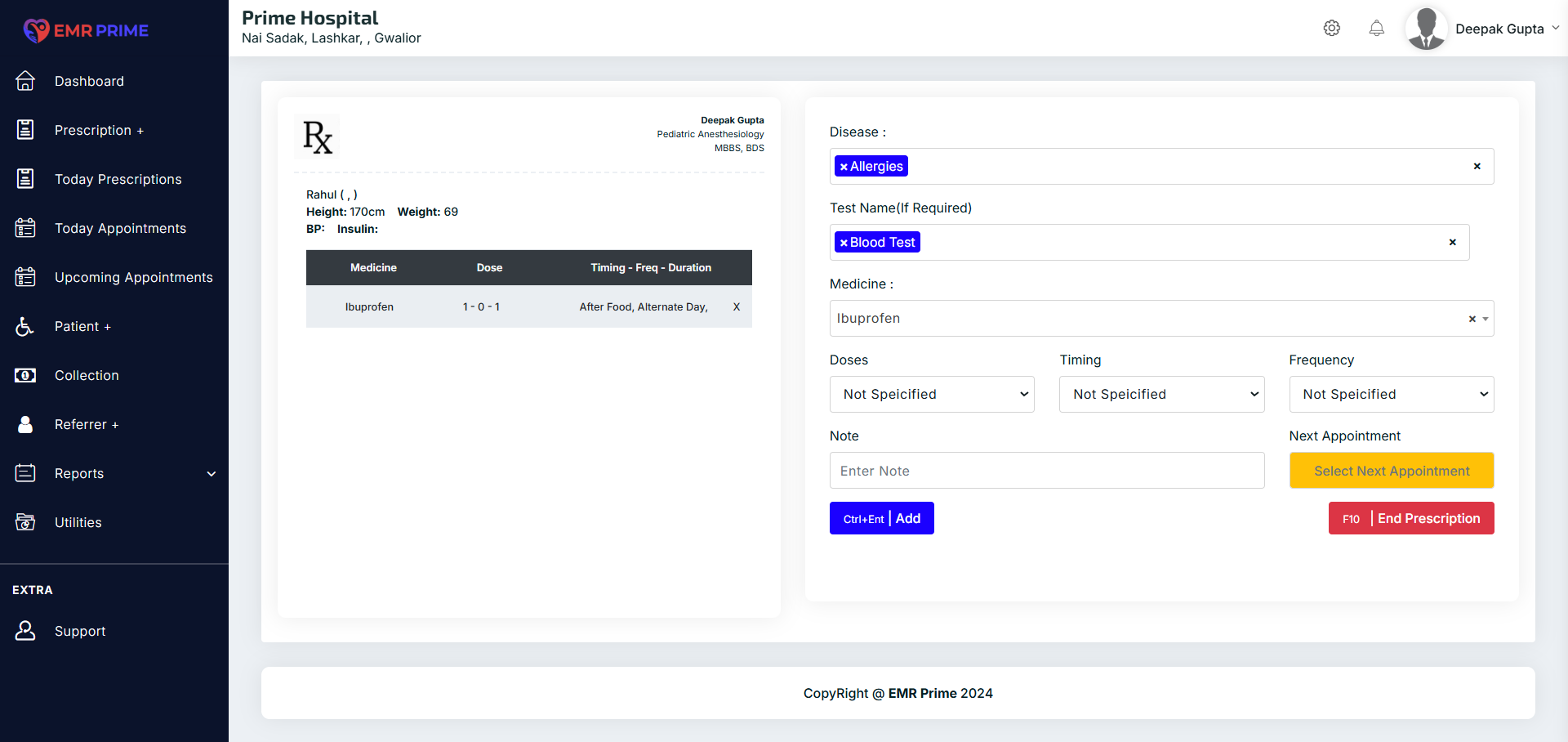1568x742 pixels.
Task: Click the notifications bell icon
Action: [1376, 29]
